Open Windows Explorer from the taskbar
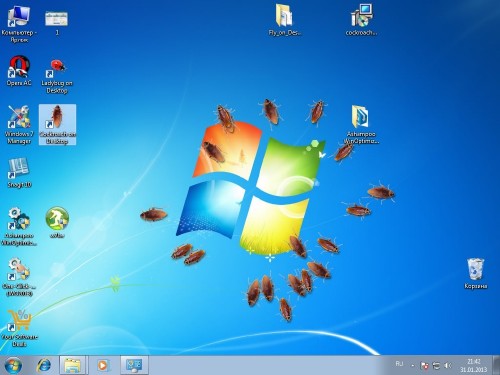 [x=72, y=365]
